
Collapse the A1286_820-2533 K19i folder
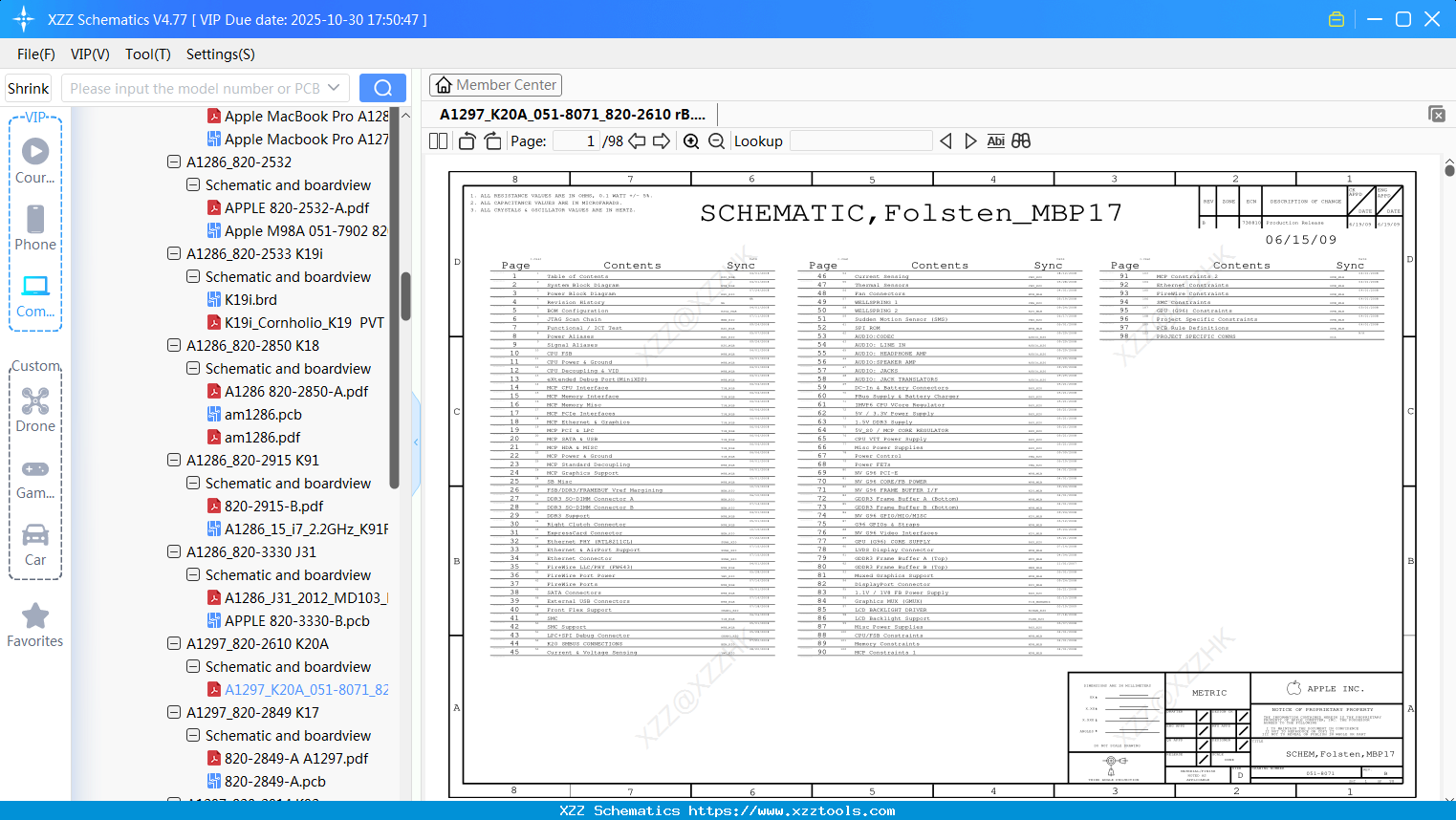[174, 253]
